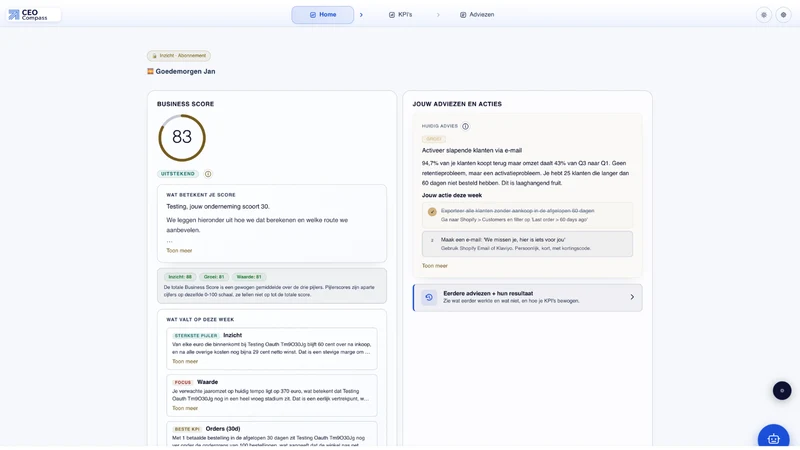
Task: Select step 2 'Maak een e-mail' action
Action: click(x=527, y=243)
